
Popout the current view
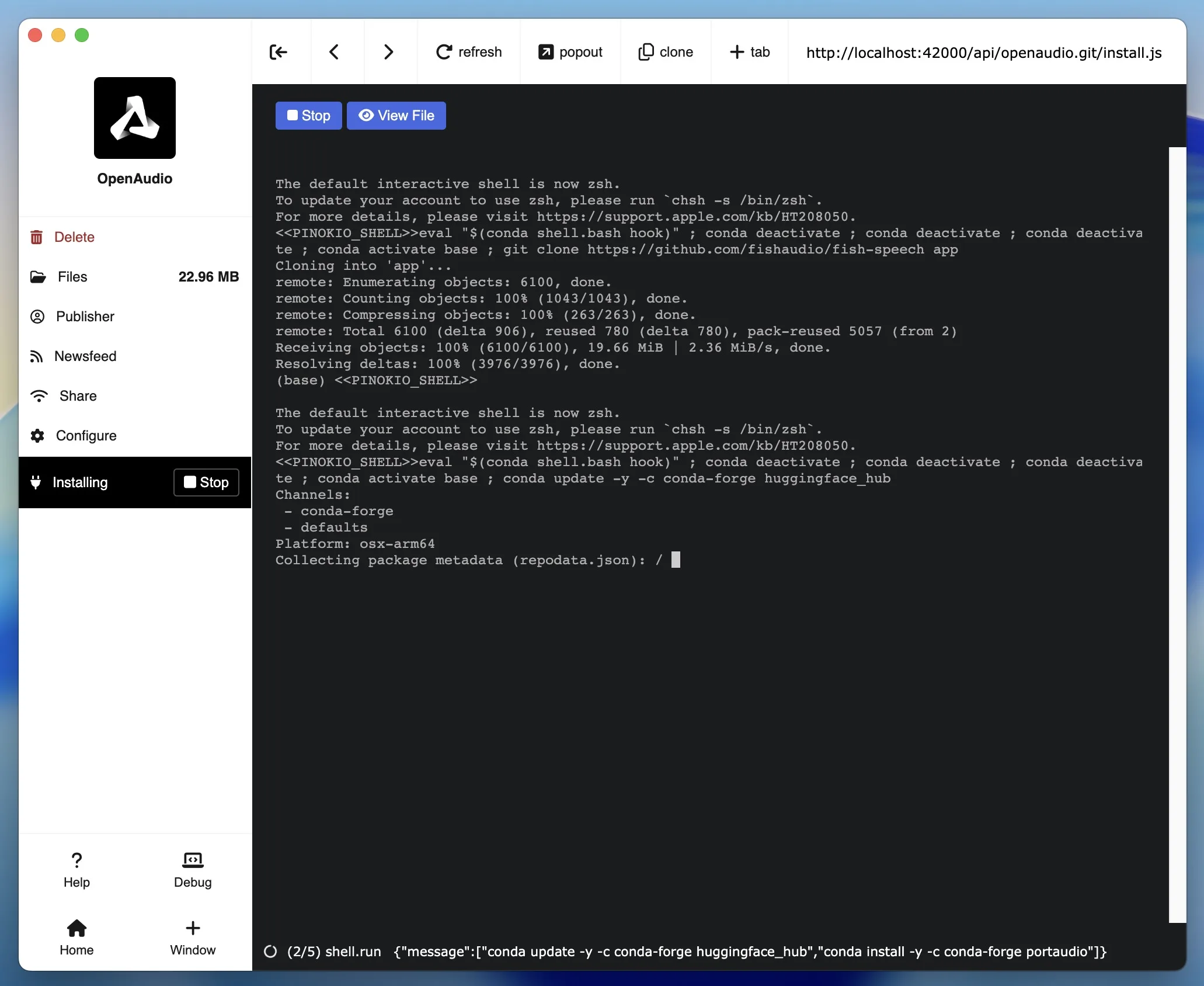pyautogui.click(x=570, y=52)
